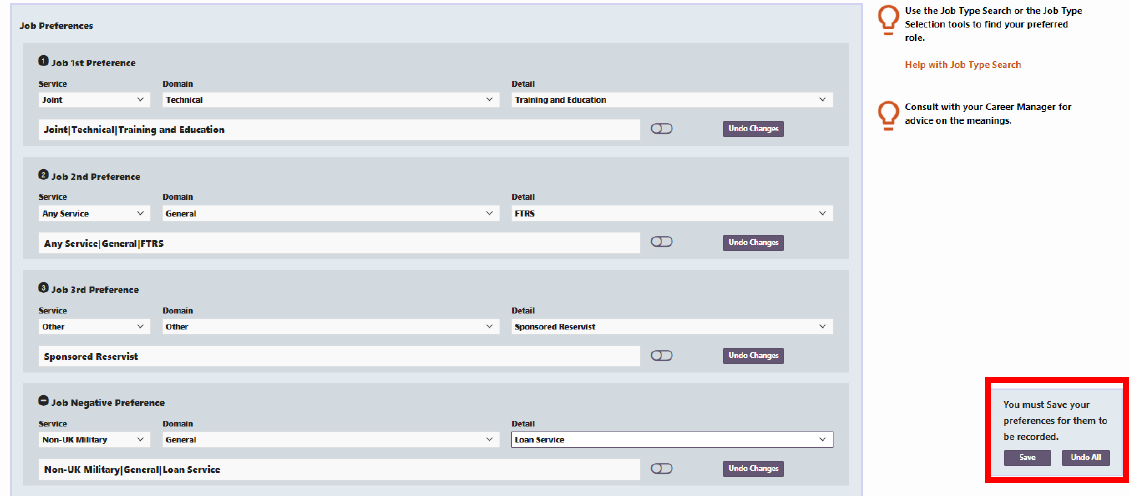Undo Changes for Job 3rd Preference
This screenshot has height=496, width=1129.
pos(753,356)
